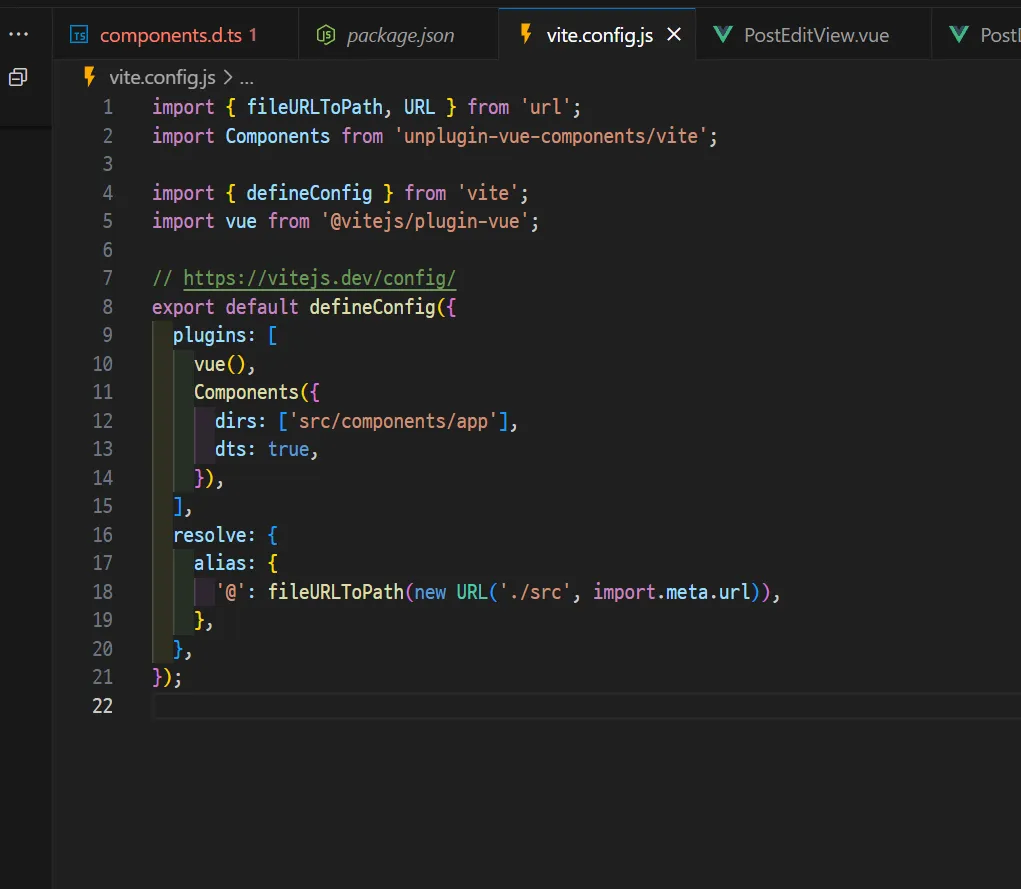Close the vite.config.js tab
The height and width of the screenshot is (889, 1021).
pos(674,34)
